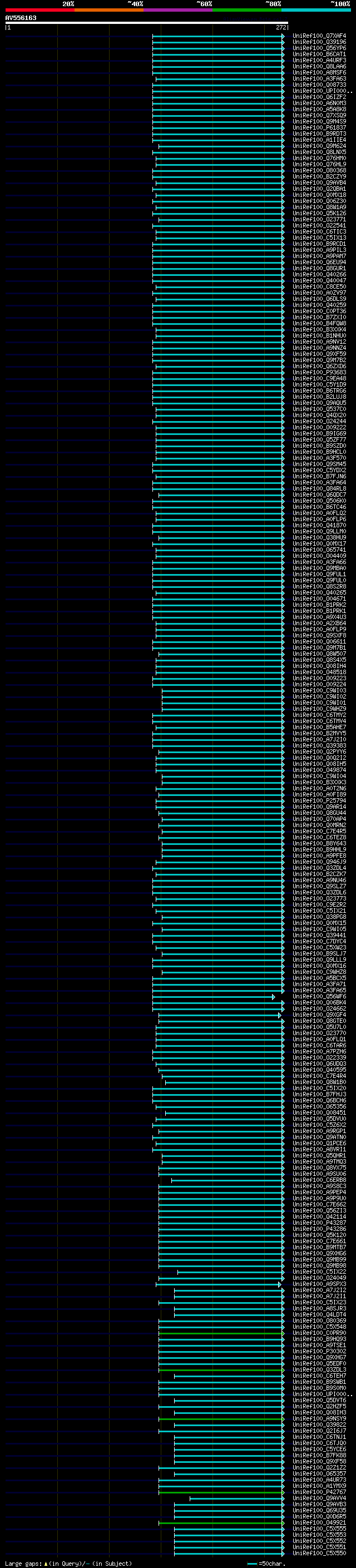This screenshot has height=1568, width=356.
Task: Select the query label AV556163
Action: click(x=21, y=18)
